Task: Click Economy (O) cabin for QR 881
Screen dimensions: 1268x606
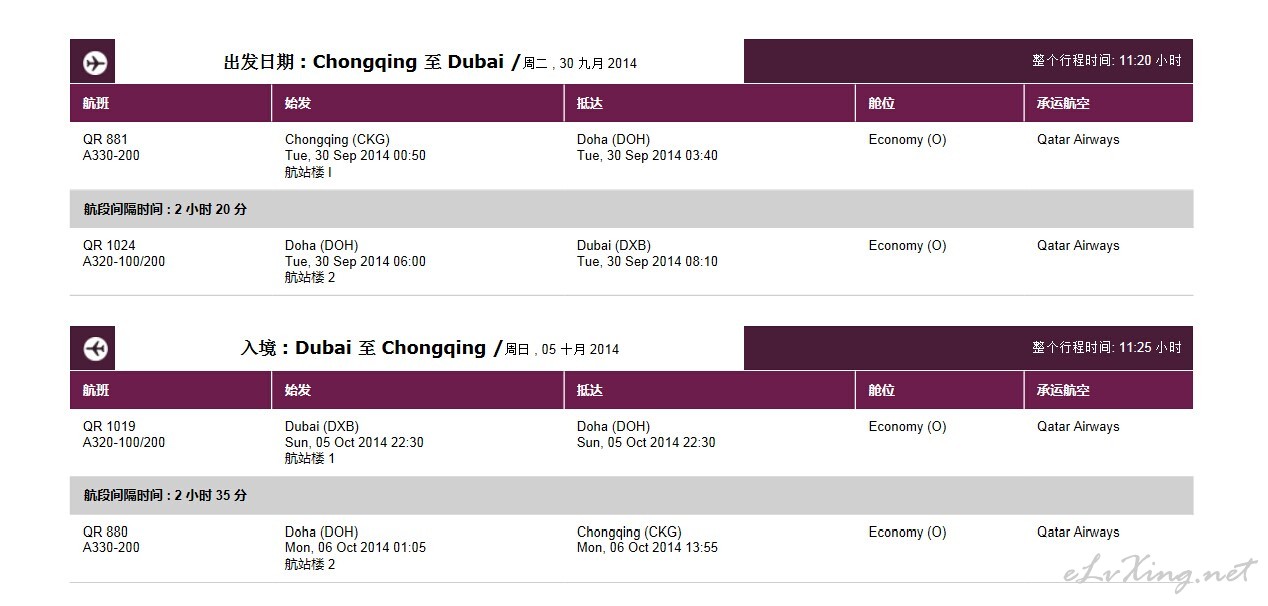Action: tap(907, 140)
